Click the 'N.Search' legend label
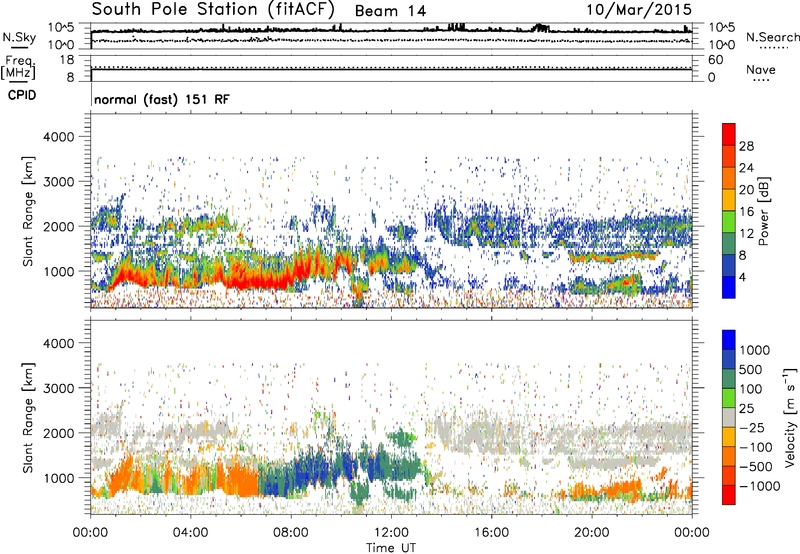This screenshot has height=554, width=800. [772, 37]
